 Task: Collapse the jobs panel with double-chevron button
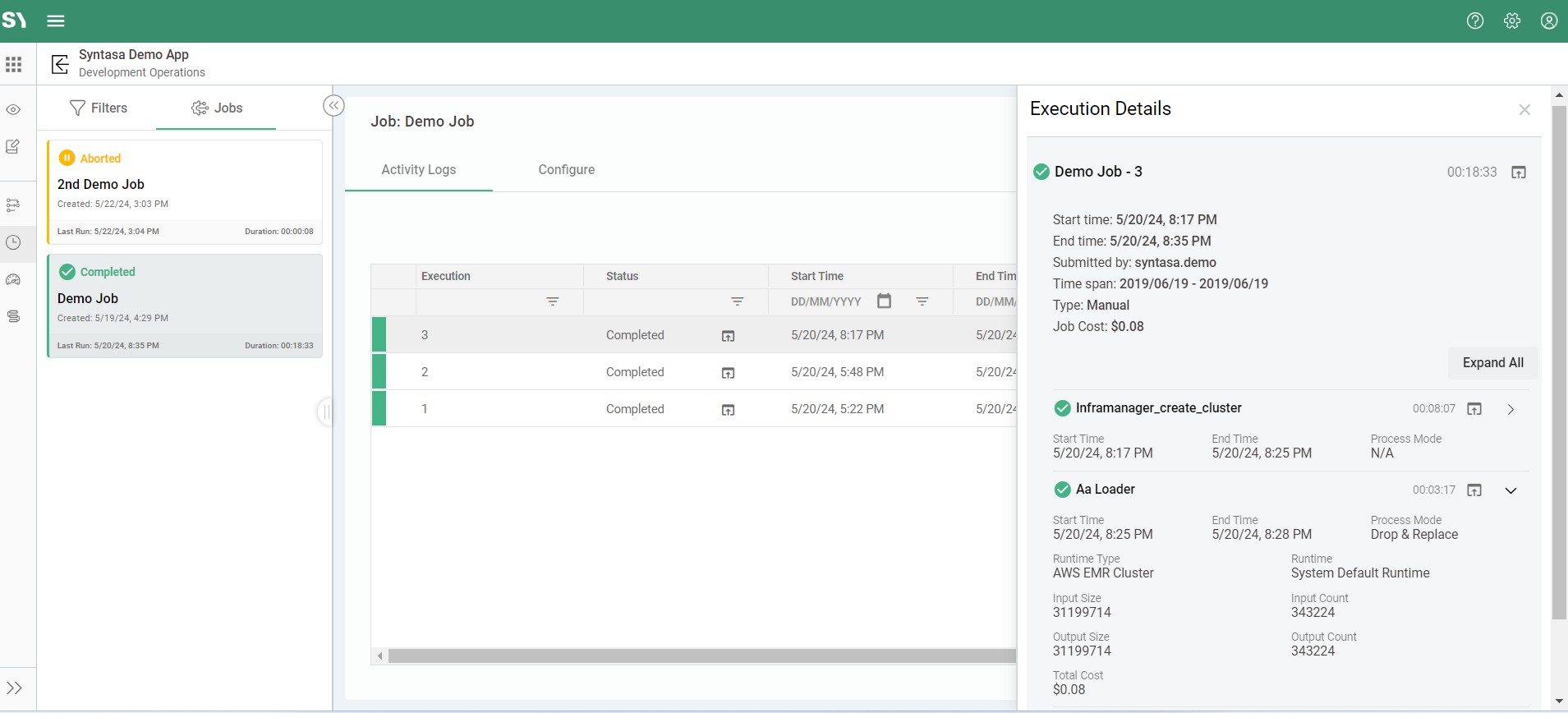333,106
